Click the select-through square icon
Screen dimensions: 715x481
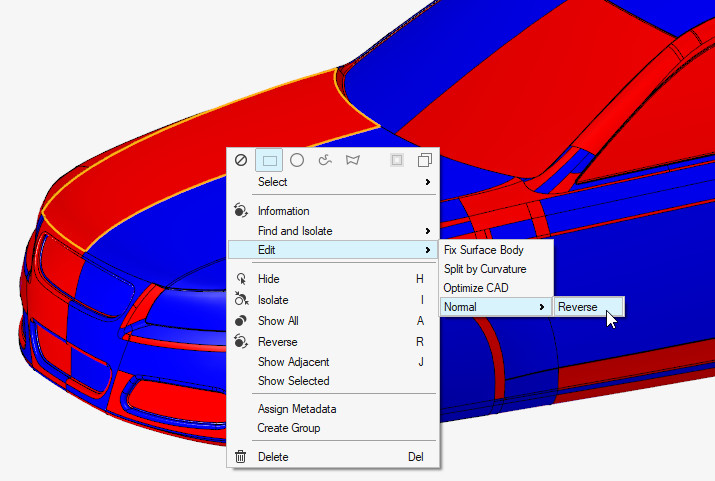click(x=397, y=160)
